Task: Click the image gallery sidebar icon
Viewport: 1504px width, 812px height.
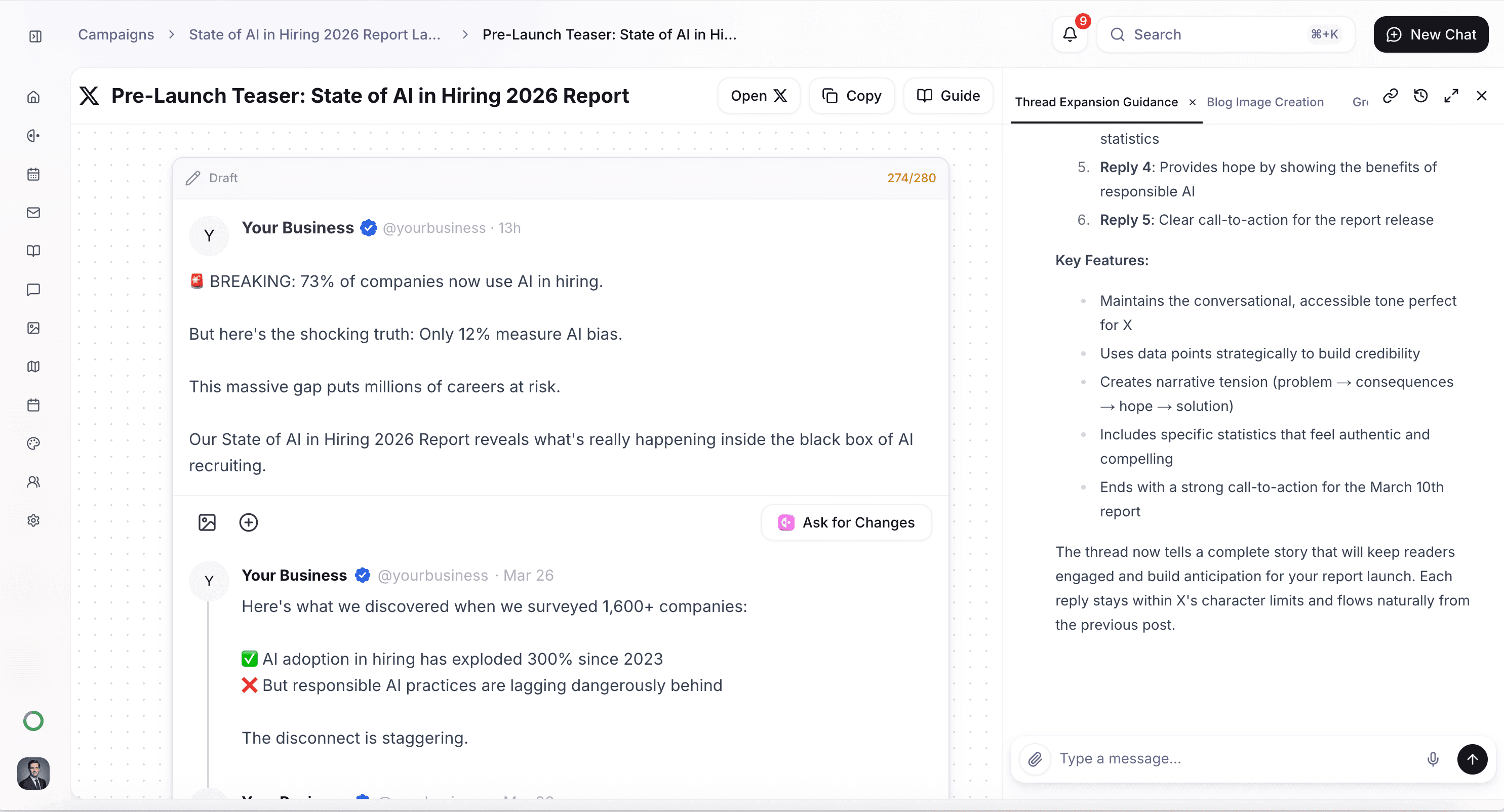Action: [34, 328]
